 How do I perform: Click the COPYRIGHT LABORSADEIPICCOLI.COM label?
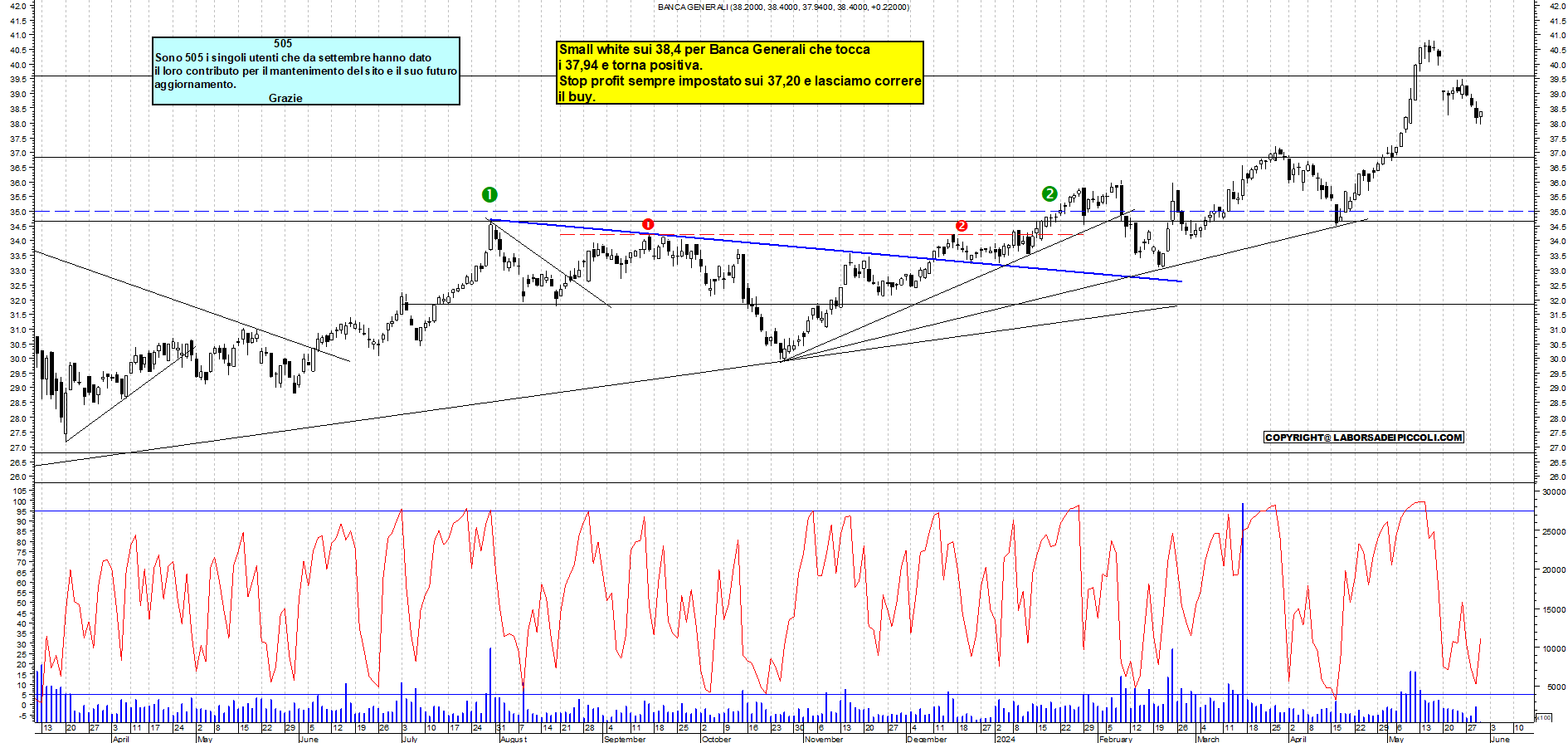tap(1364, 437)
